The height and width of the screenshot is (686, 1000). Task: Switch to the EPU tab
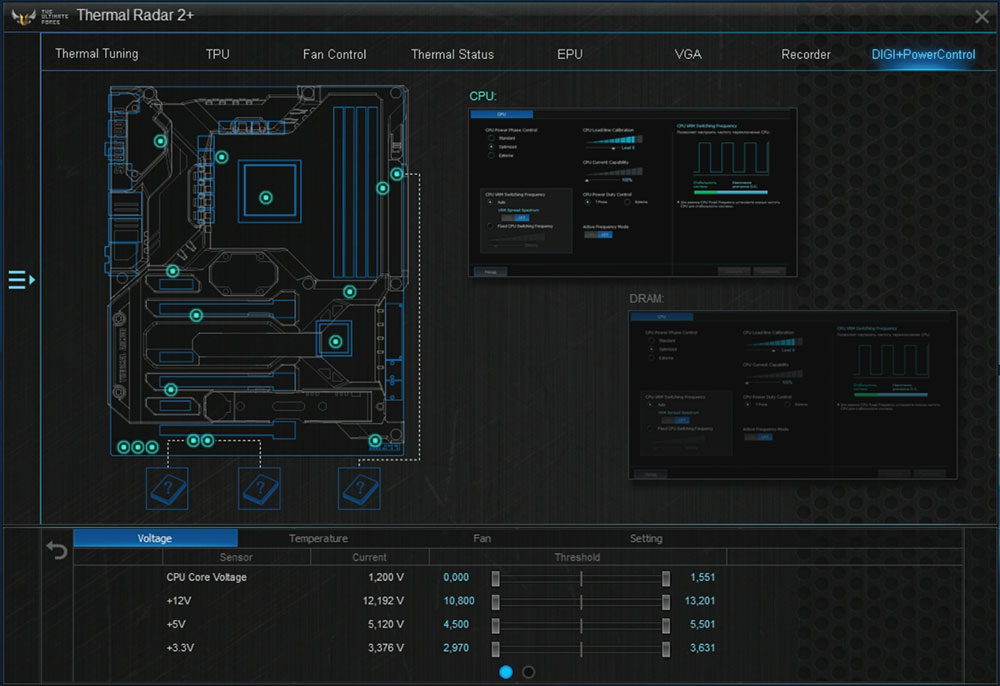pos(570,54)
